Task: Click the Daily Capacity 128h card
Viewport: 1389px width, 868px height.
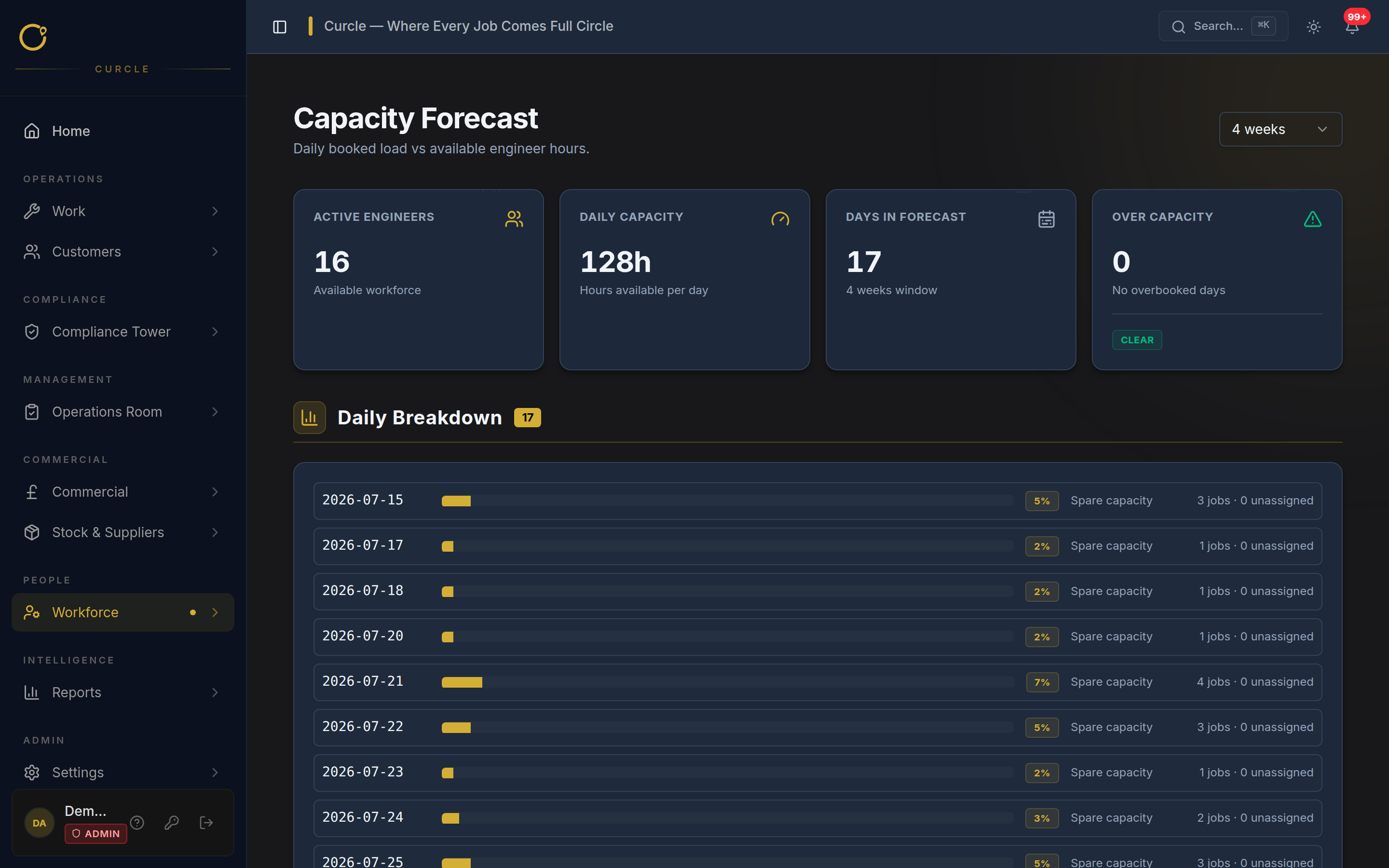Action: 685,280
